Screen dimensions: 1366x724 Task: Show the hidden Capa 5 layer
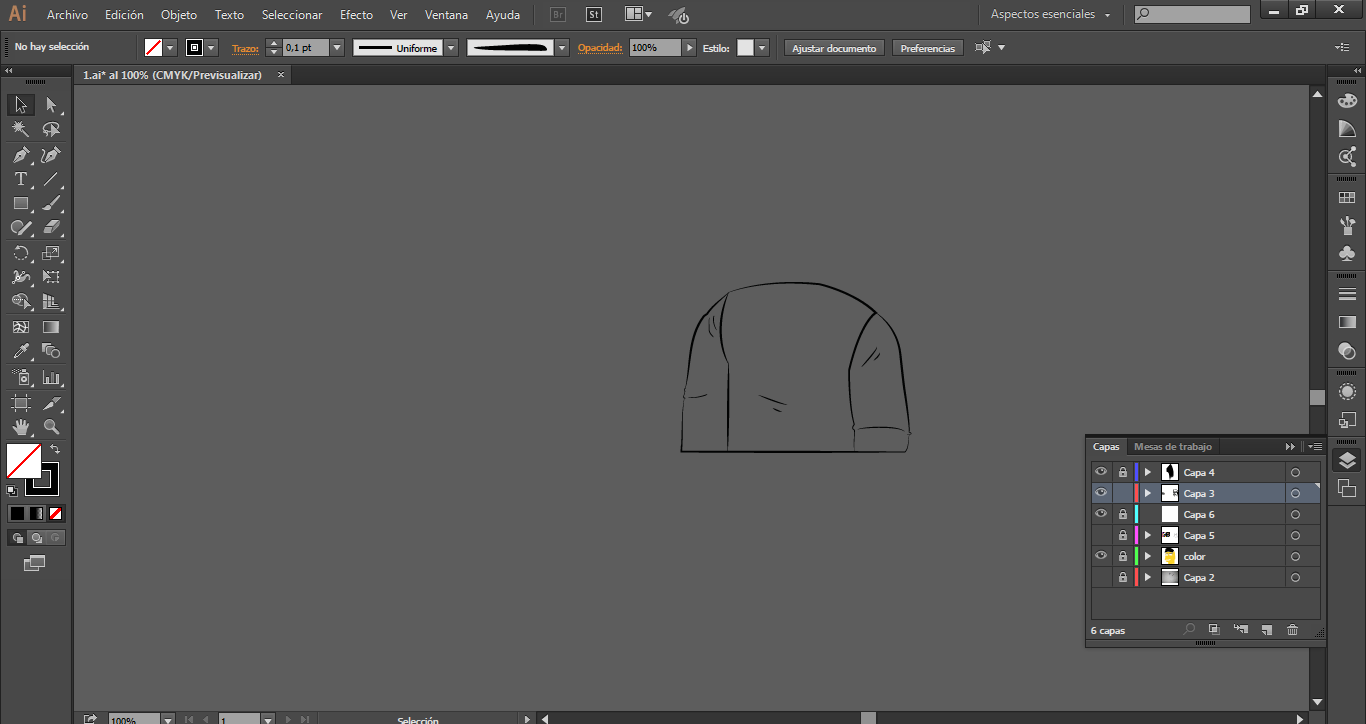click(1101, 536)
